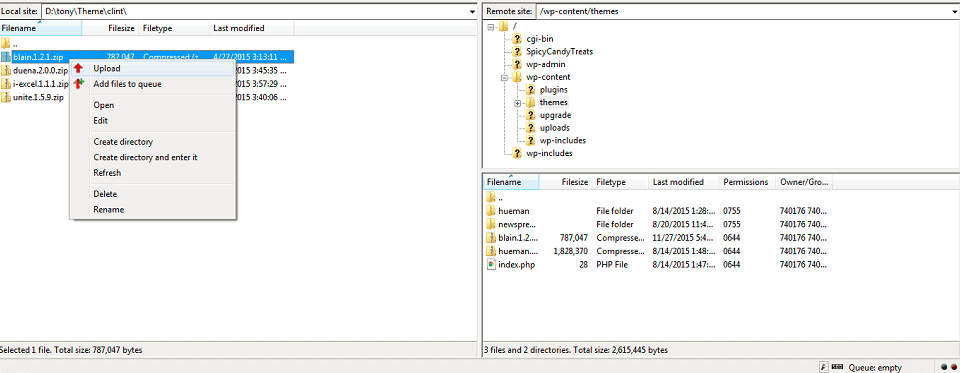
Task: Sort remote files by Permissions header
Action: [748, 182]
